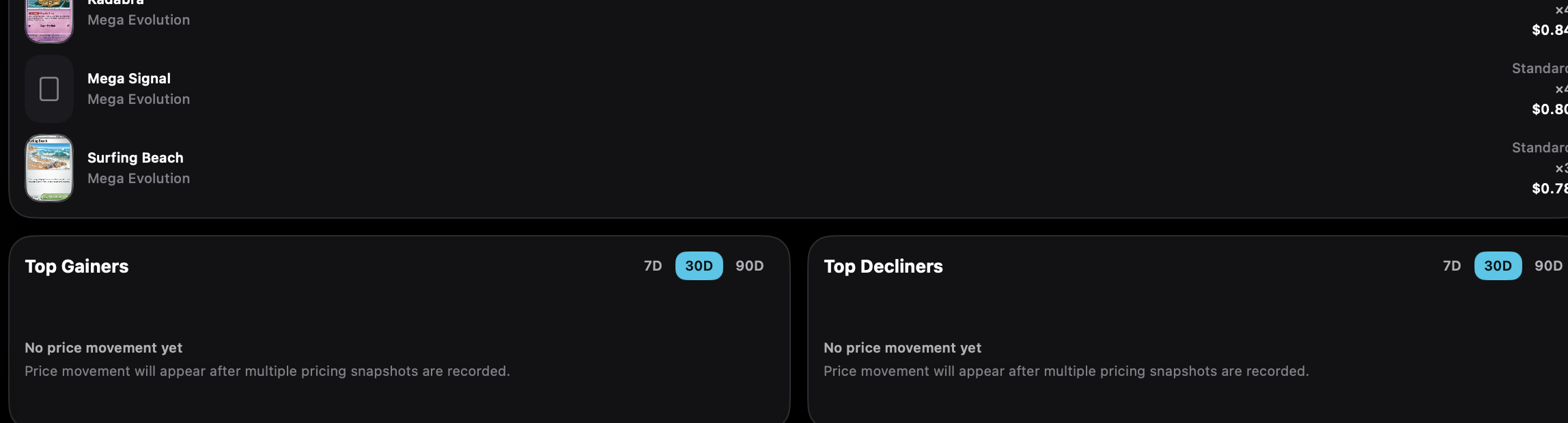Viewport: 1568px width, 423px height.
Task: Click Mega Evolution set under Mega Signal
Action: (139, 99)
